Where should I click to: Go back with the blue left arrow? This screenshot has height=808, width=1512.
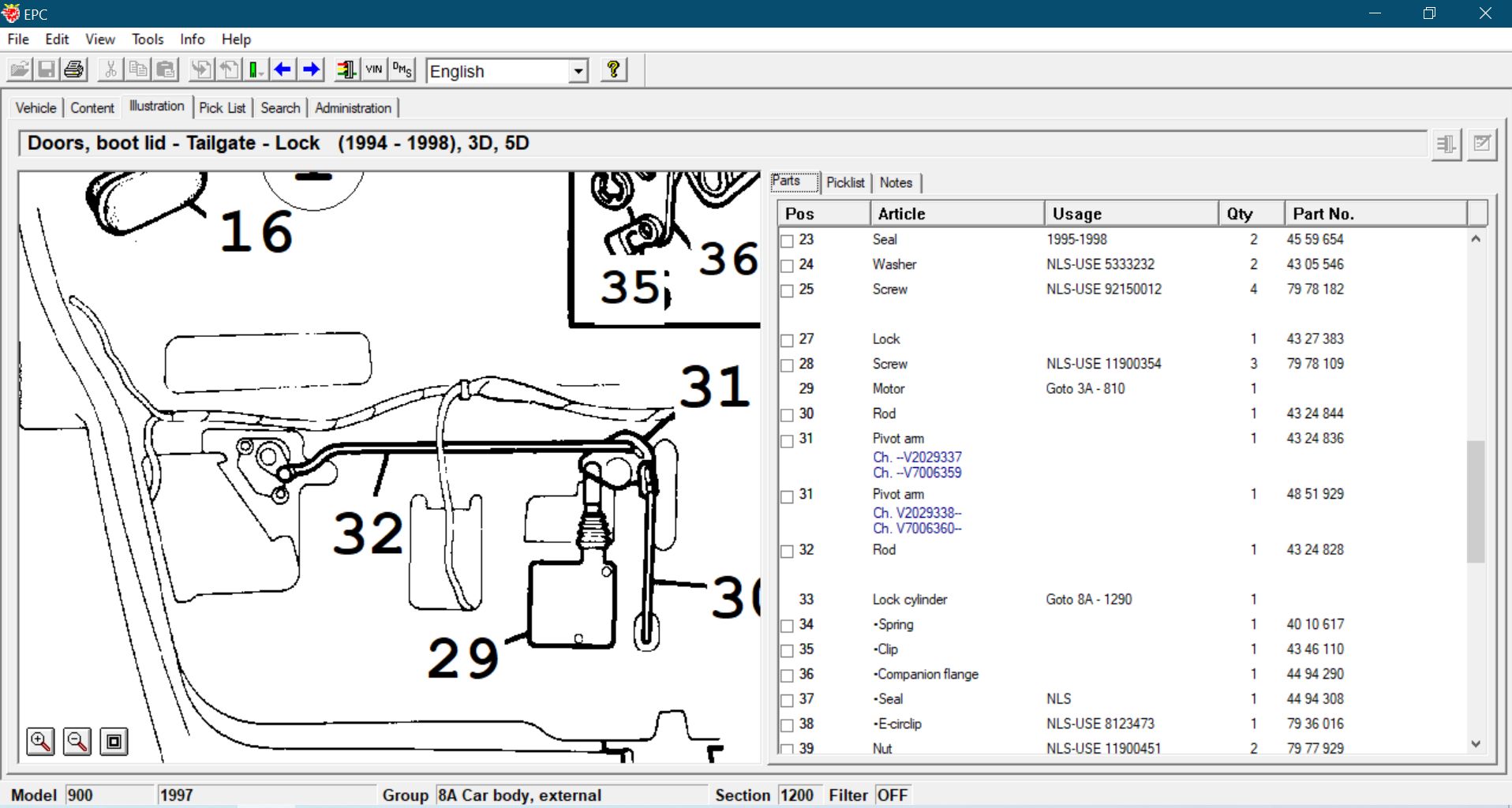[x=283, y=70]
